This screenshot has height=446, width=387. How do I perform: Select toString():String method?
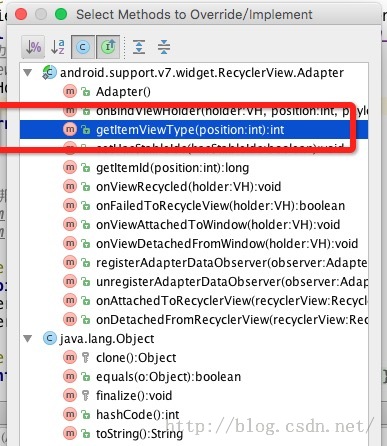(x=194, y=434)
